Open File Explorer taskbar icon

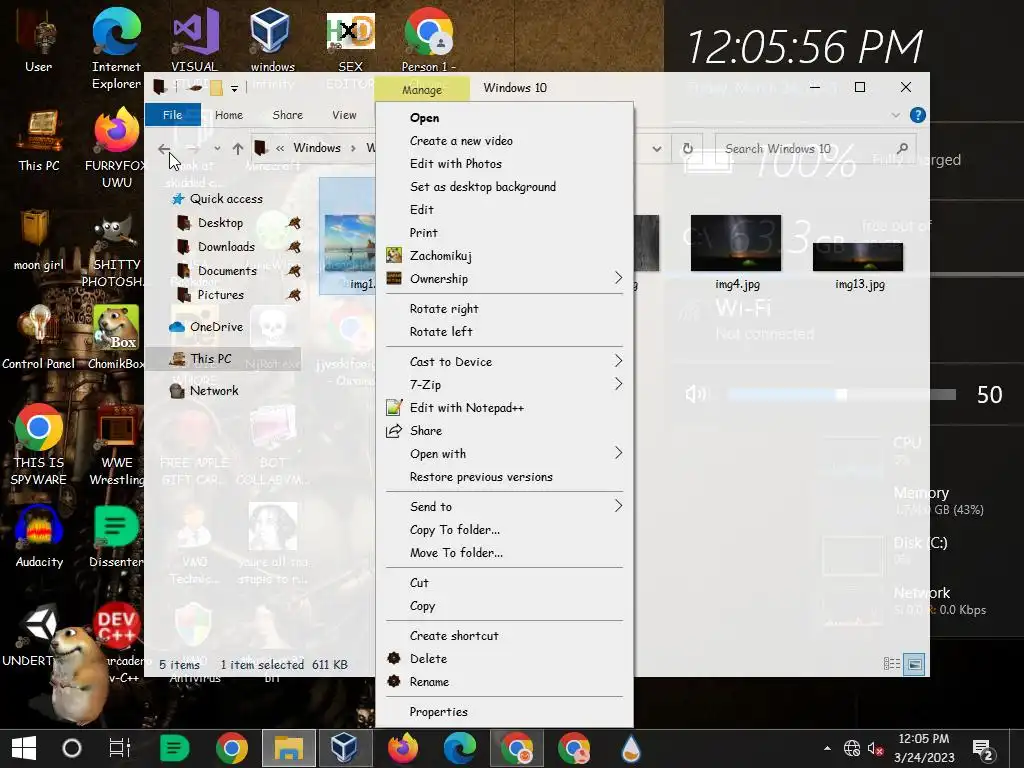coord(289,748)
